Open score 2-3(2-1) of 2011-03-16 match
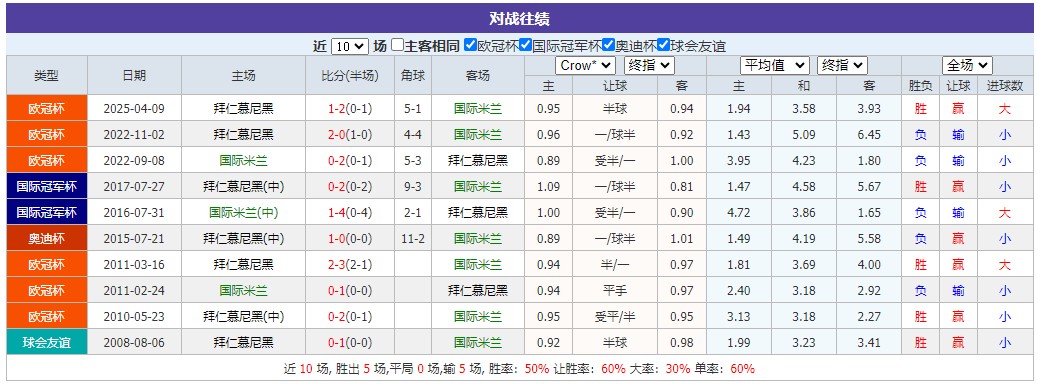This screenshot has width=1037, height=384. pyautogui.click(x=350, y=265)
